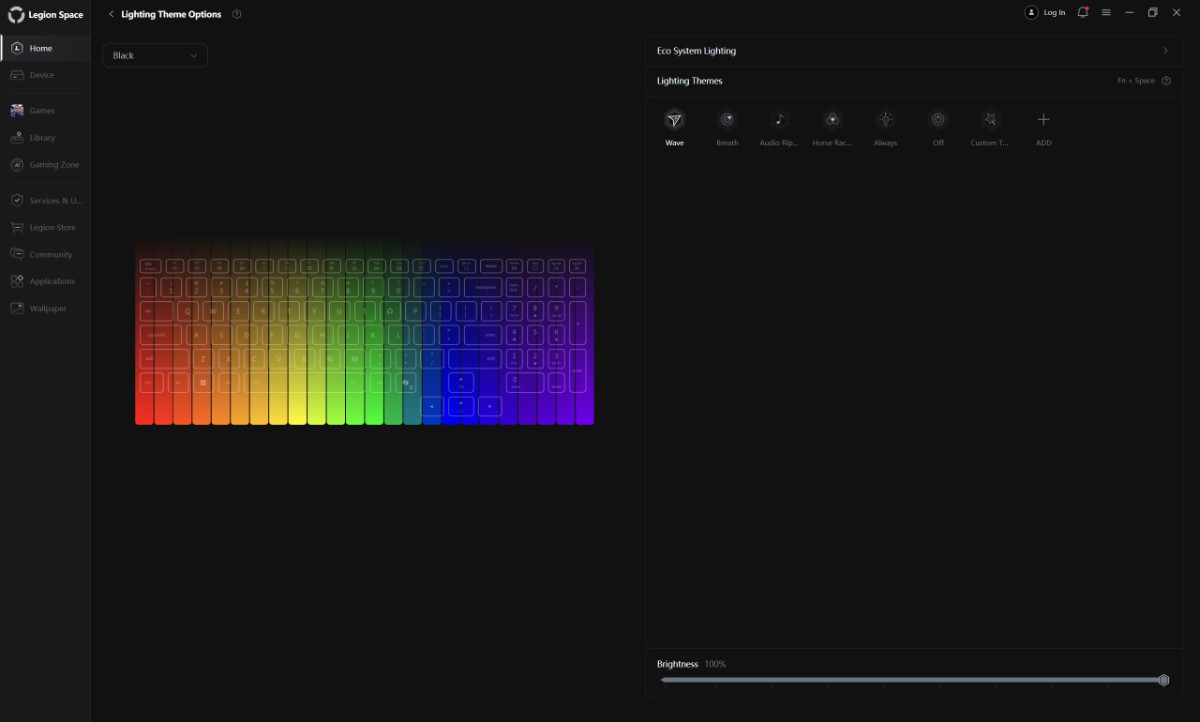
Task: Set lighting to Always on
Action: coord(885,120)
